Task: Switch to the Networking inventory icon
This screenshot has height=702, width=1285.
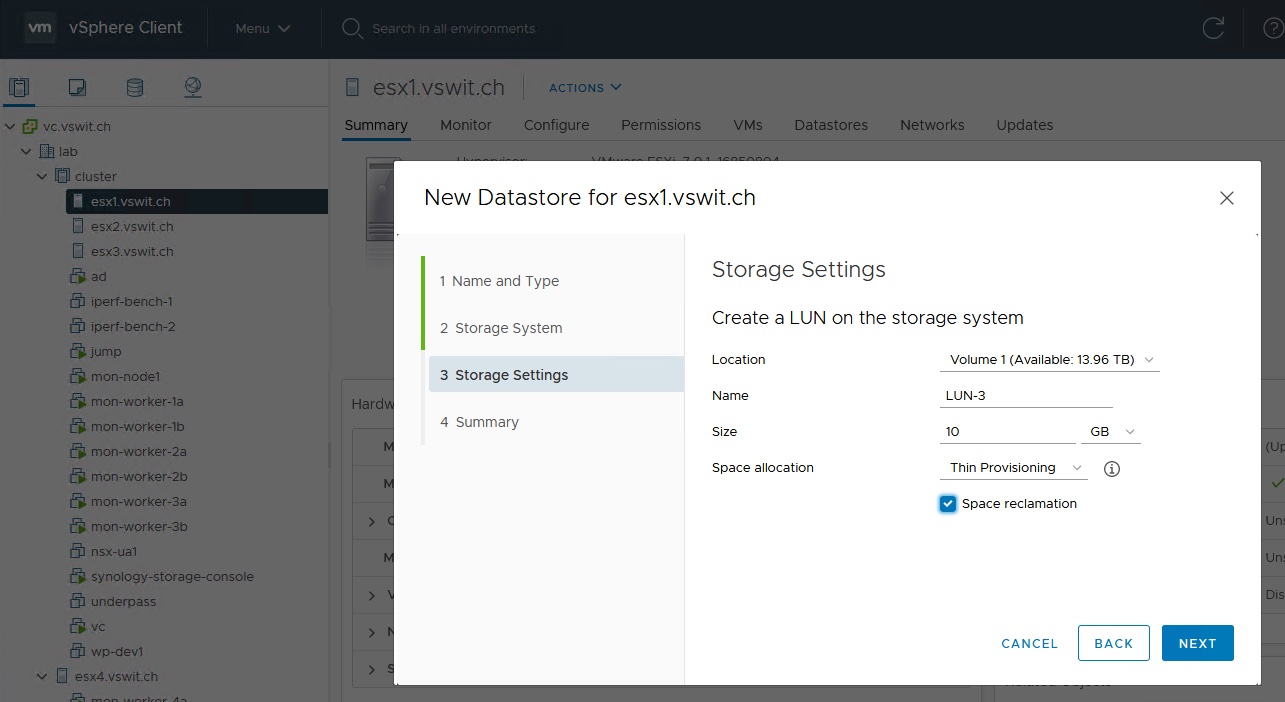Action: (x=193, y=88)
